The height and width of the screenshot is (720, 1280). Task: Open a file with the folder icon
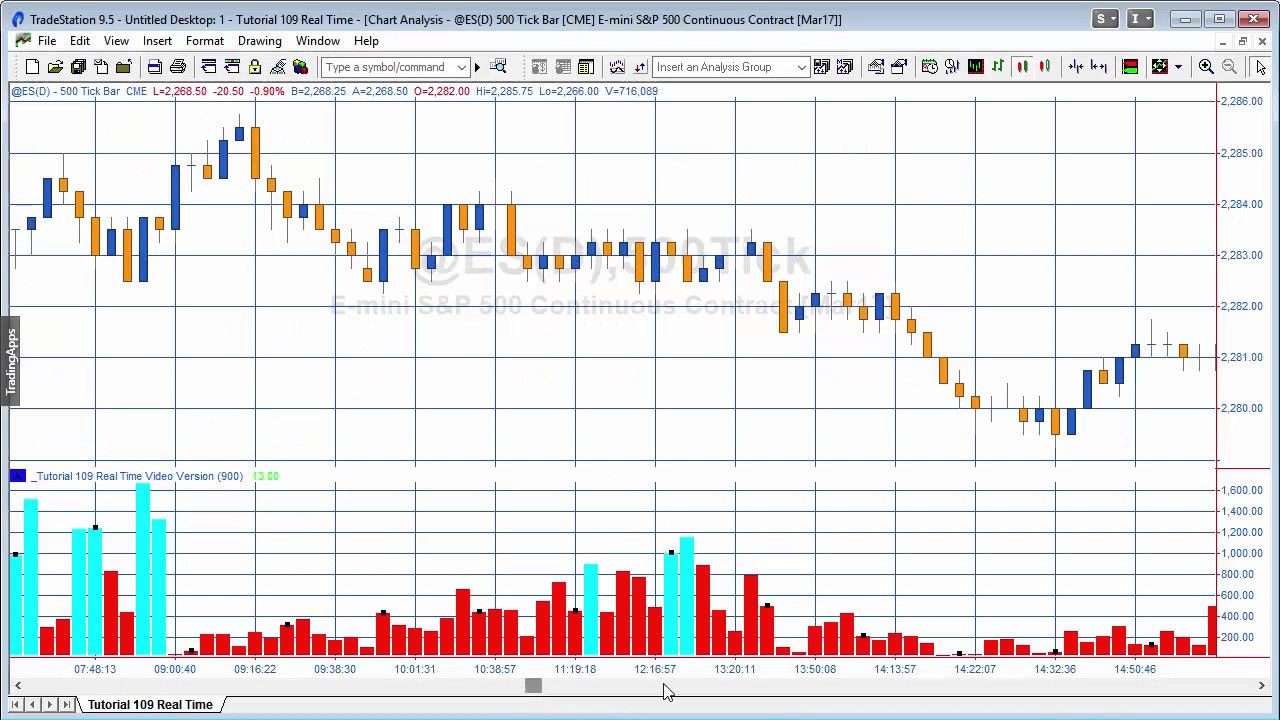[55, 67]
